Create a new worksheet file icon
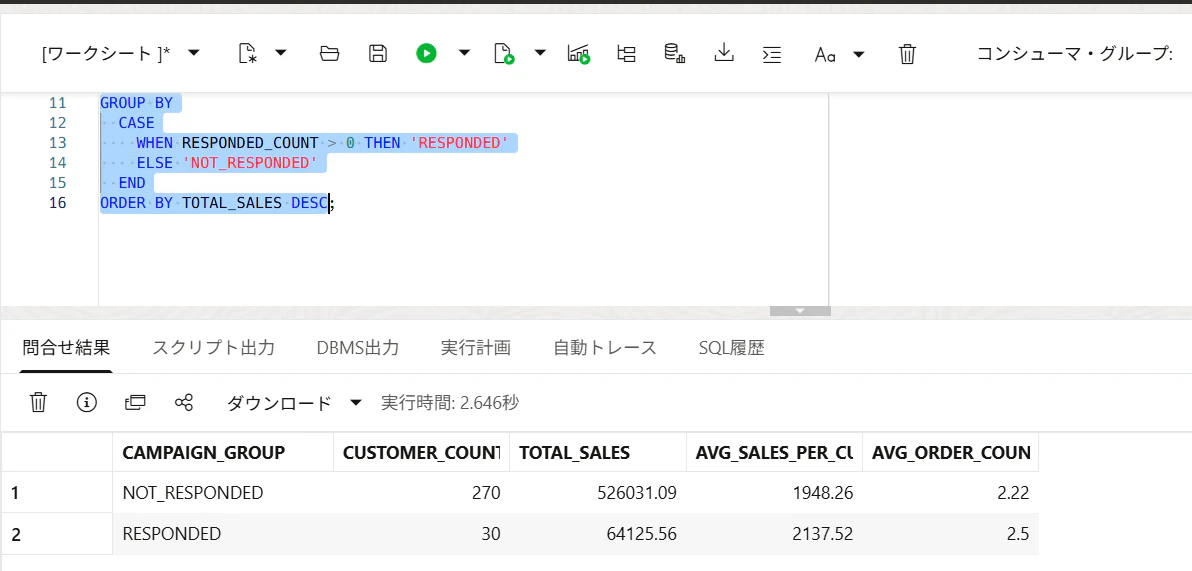This screenshot has width=1192, height=571. pyautogui.click(x=247, y=53)
